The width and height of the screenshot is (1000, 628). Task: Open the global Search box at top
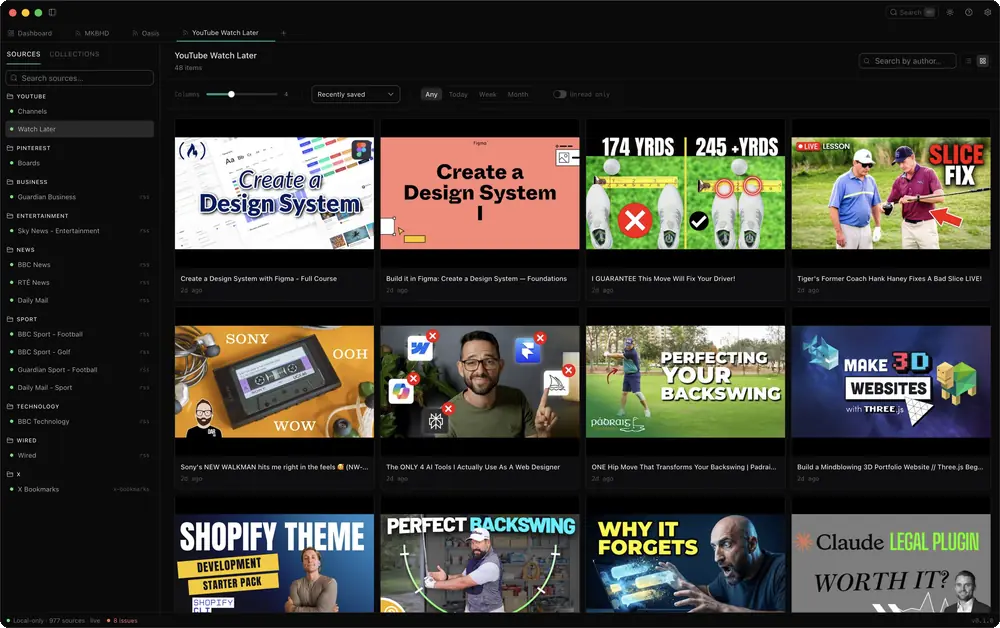[x=912, y=12]
